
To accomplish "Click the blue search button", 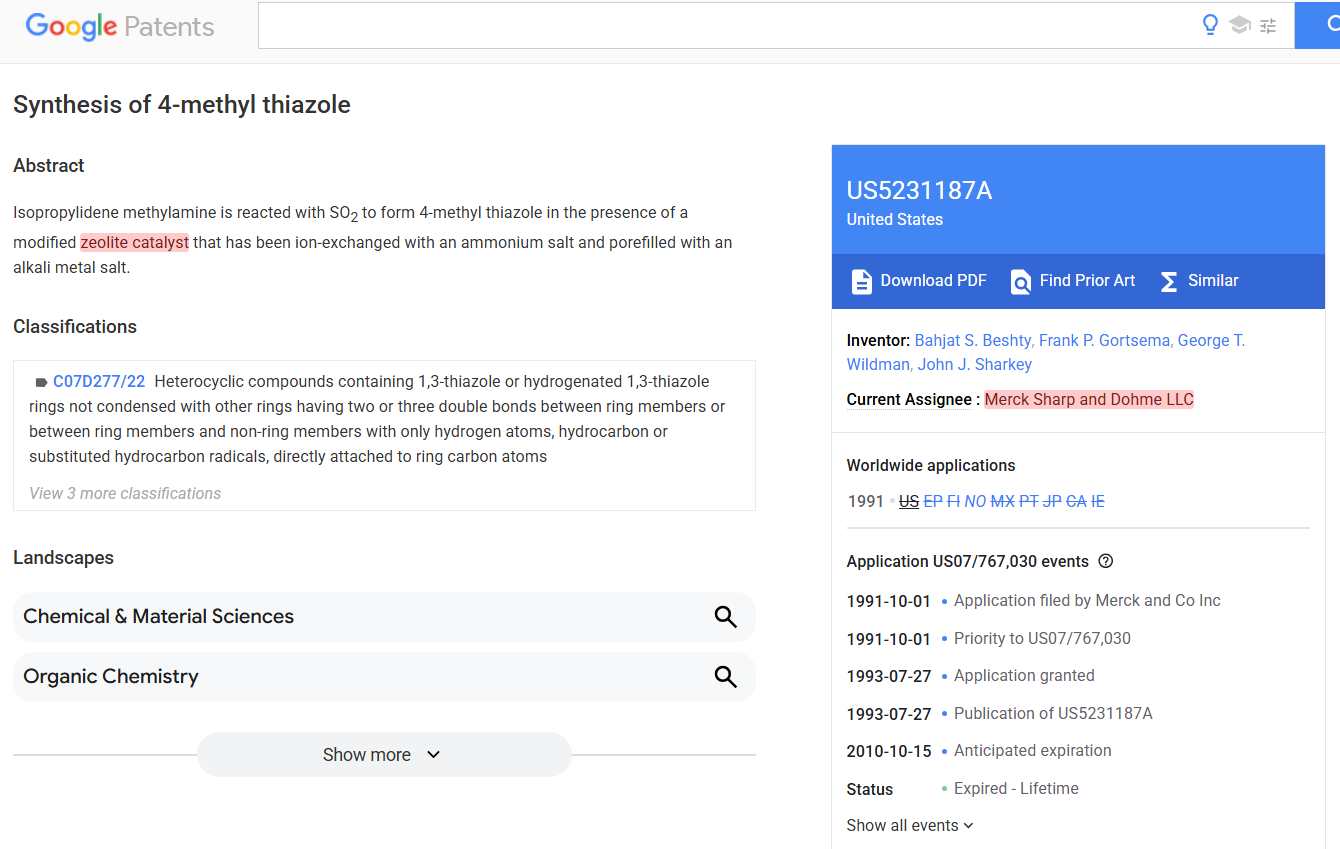I will pos(1318,26).
